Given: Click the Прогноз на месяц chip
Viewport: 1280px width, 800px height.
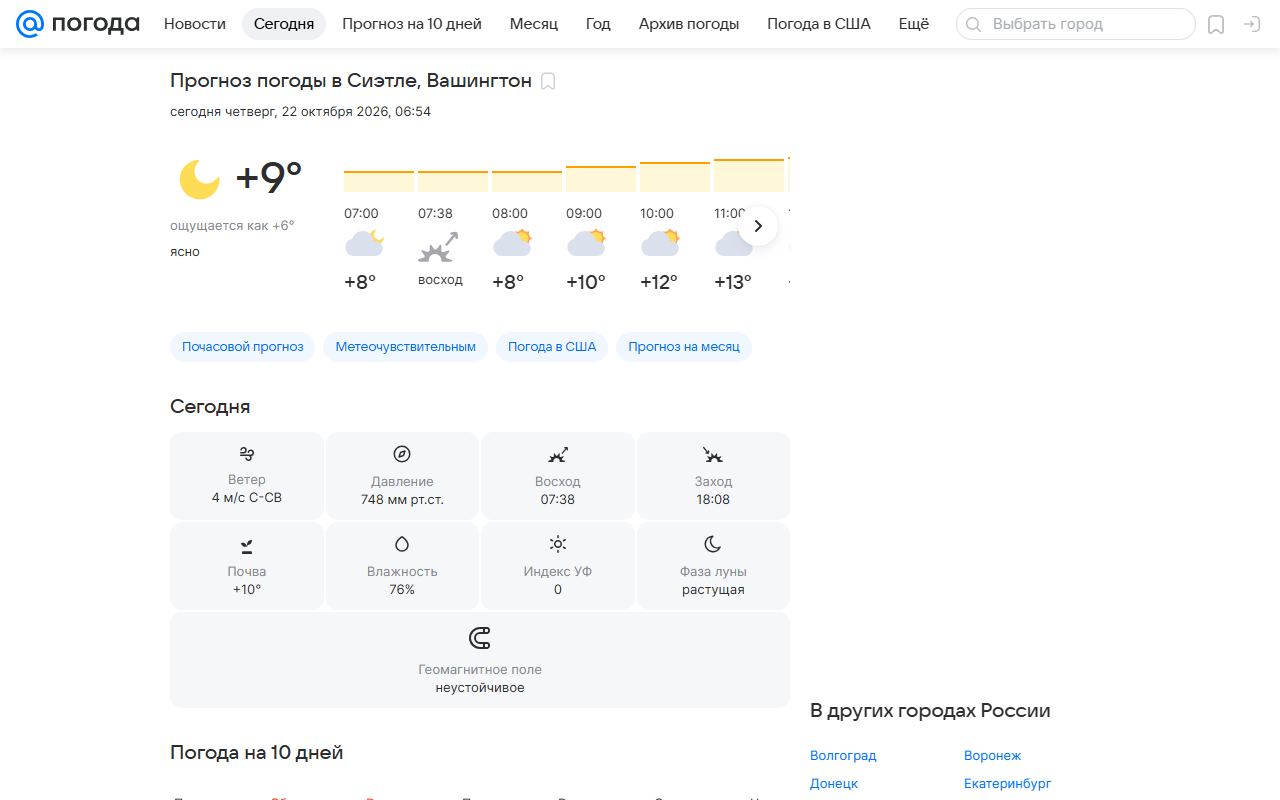Looking at the screenshot, I should [x=684, y=347].
